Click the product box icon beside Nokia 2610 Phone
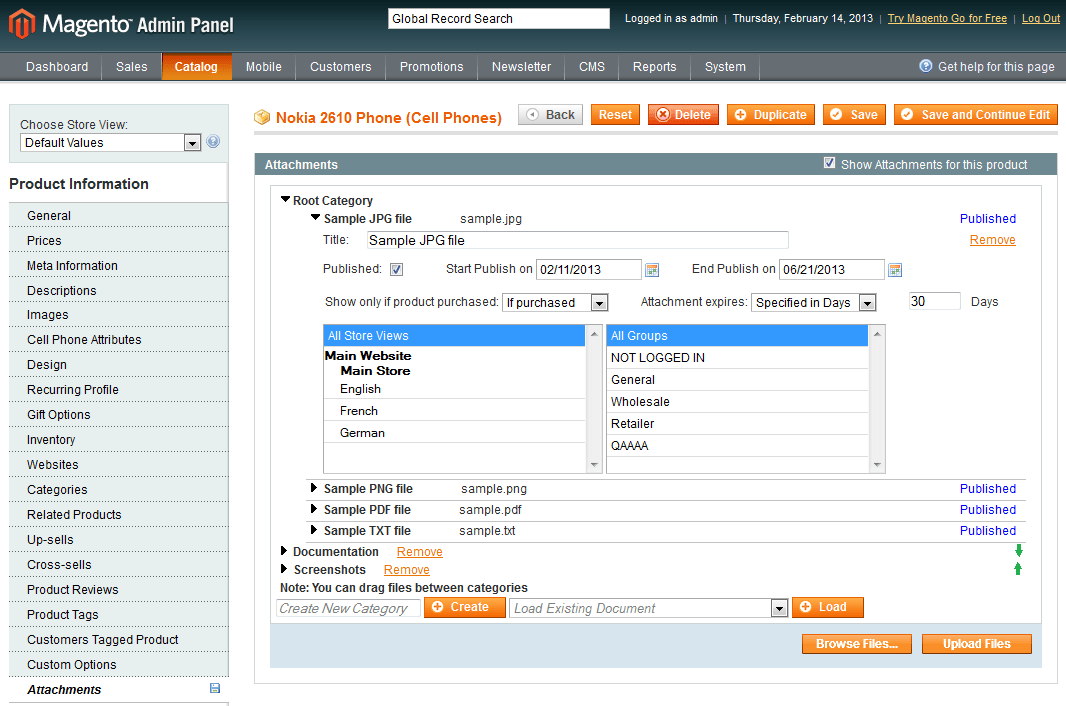Image resolution: width=1066 pixels, height=706 pixels. click(x=261, y=117)
